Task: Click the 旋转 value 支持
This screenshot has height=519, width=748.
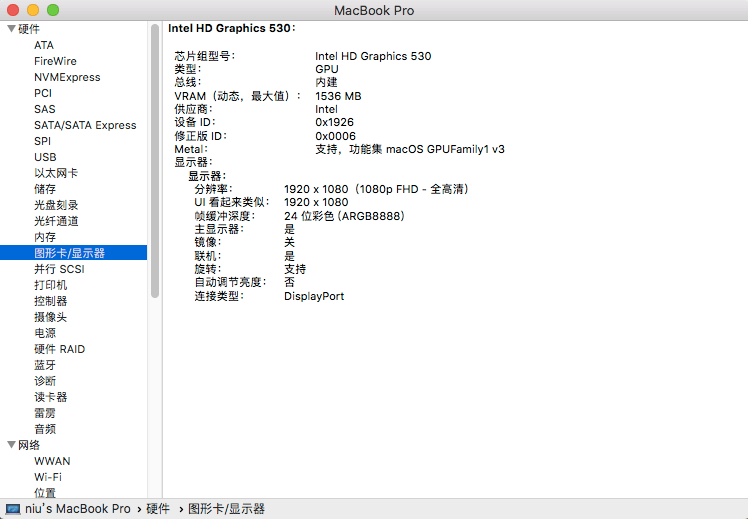Action: point(295,269)
